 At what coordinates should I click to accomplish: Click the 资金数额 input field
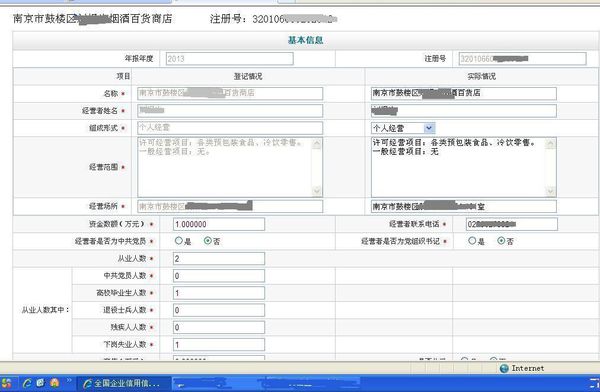point(219,224)
